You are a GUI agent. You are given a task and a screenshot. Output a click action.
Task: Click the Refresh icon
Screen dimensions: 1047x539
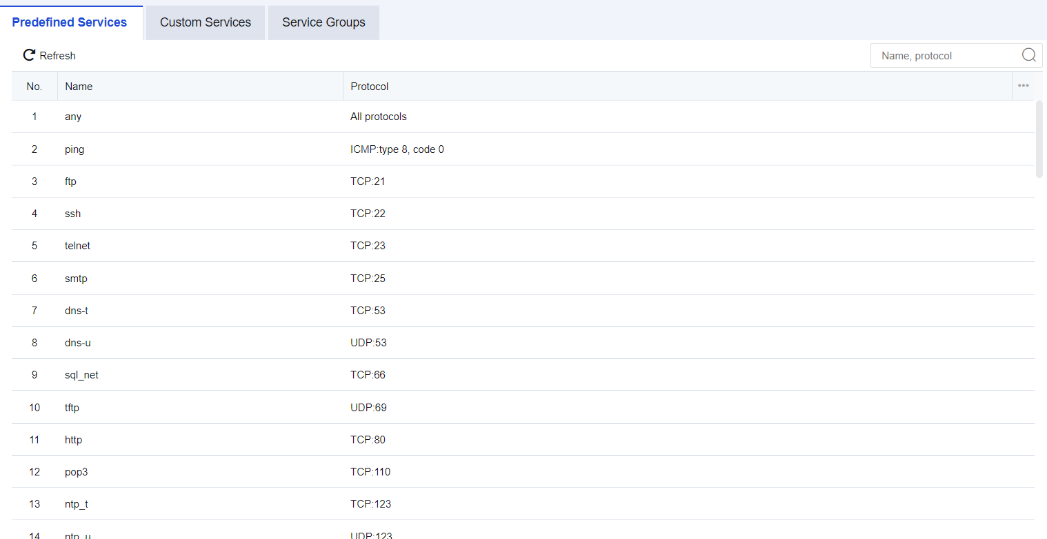(x=29, y=56)
